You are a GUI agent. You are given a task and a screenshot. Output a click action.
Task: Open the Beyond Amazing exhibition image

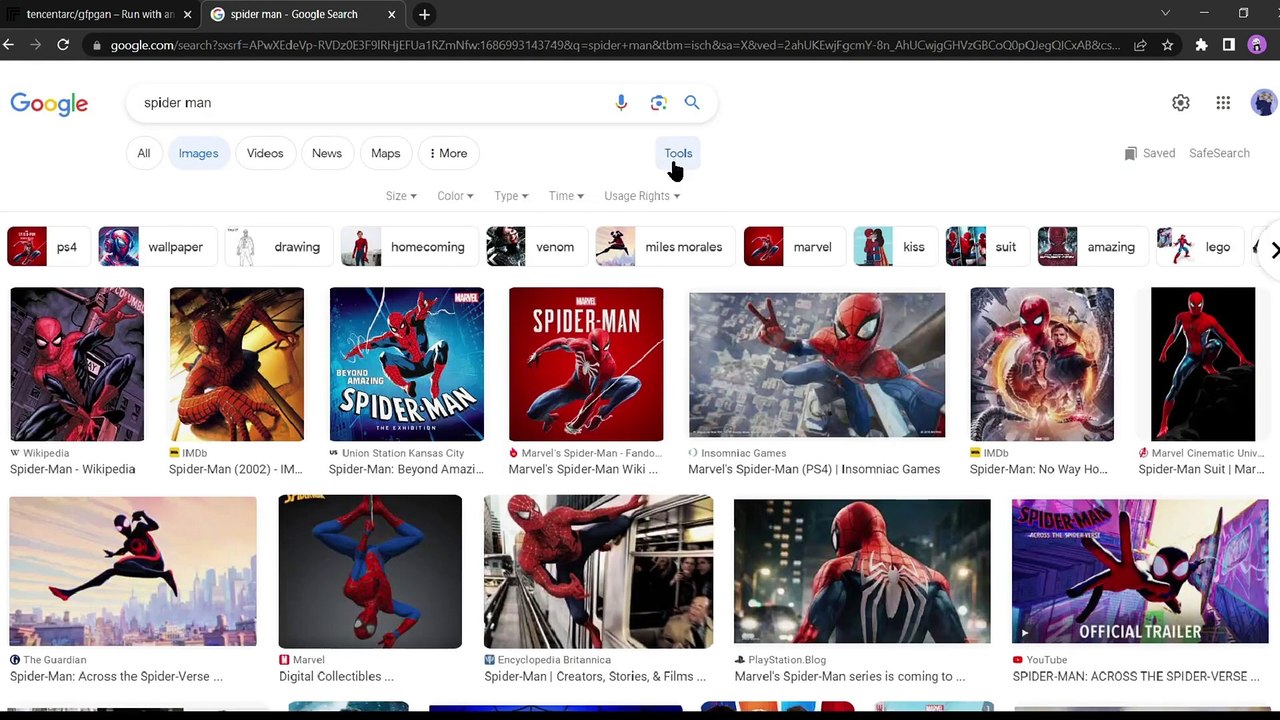tap(407, 364)
